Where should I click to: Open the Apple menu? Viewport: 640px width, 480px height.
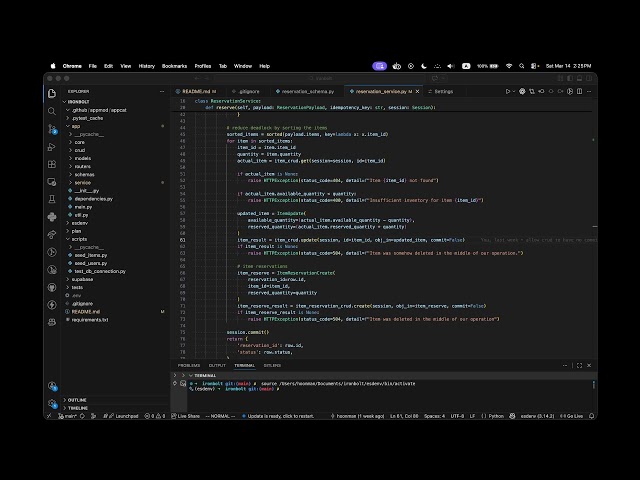[x=53, y=66]
